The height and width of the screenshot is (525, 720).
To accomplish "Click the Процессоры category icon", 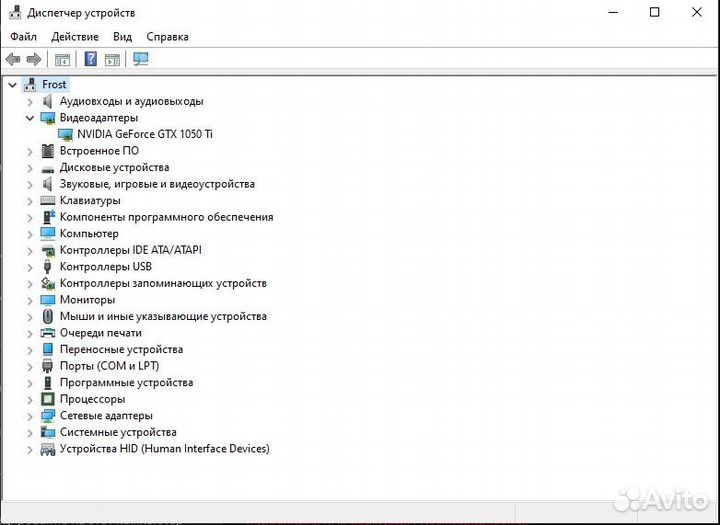I will (48, 399).
